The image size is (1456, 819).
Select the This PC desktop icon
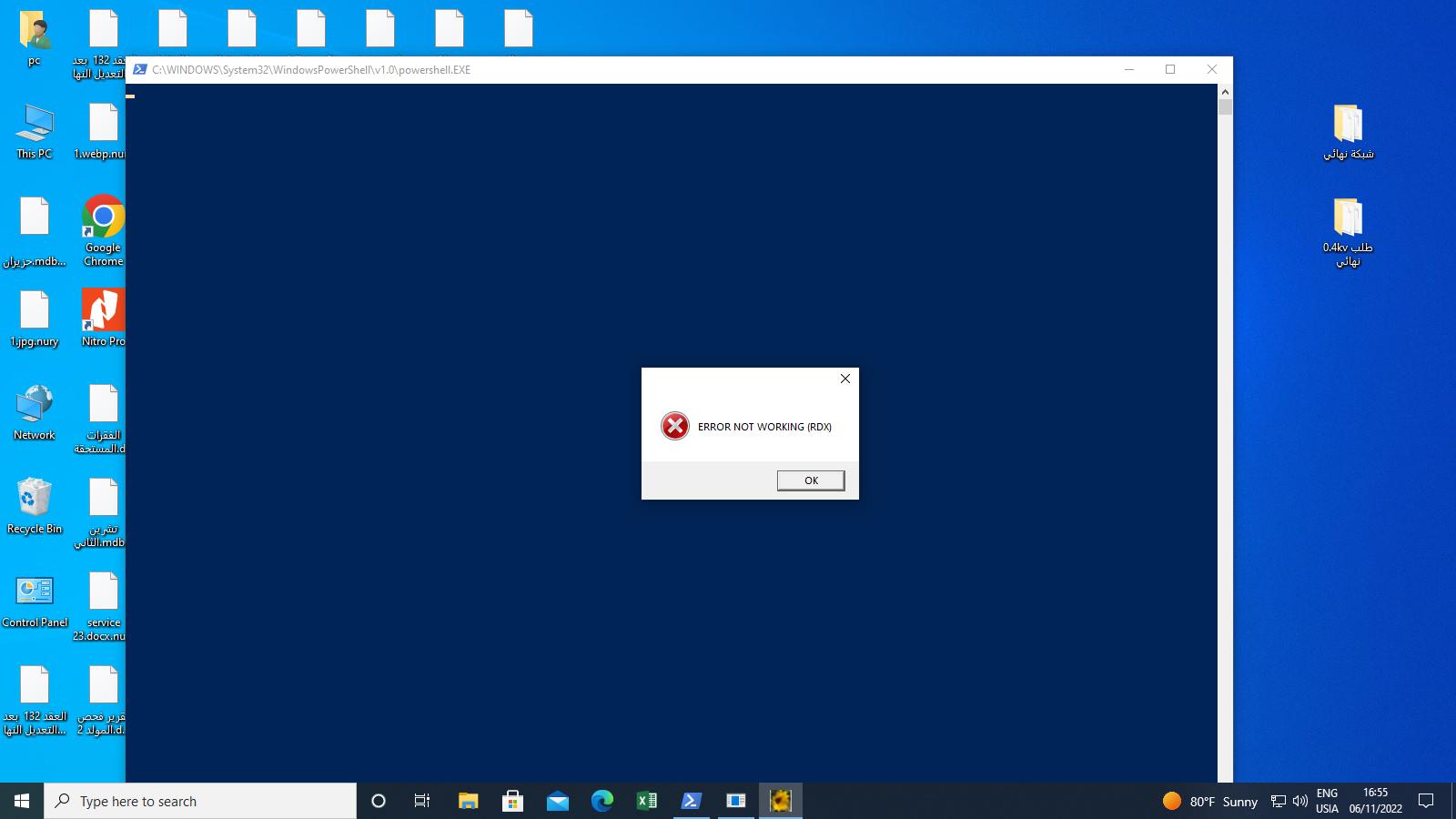(x=35, y=124)
